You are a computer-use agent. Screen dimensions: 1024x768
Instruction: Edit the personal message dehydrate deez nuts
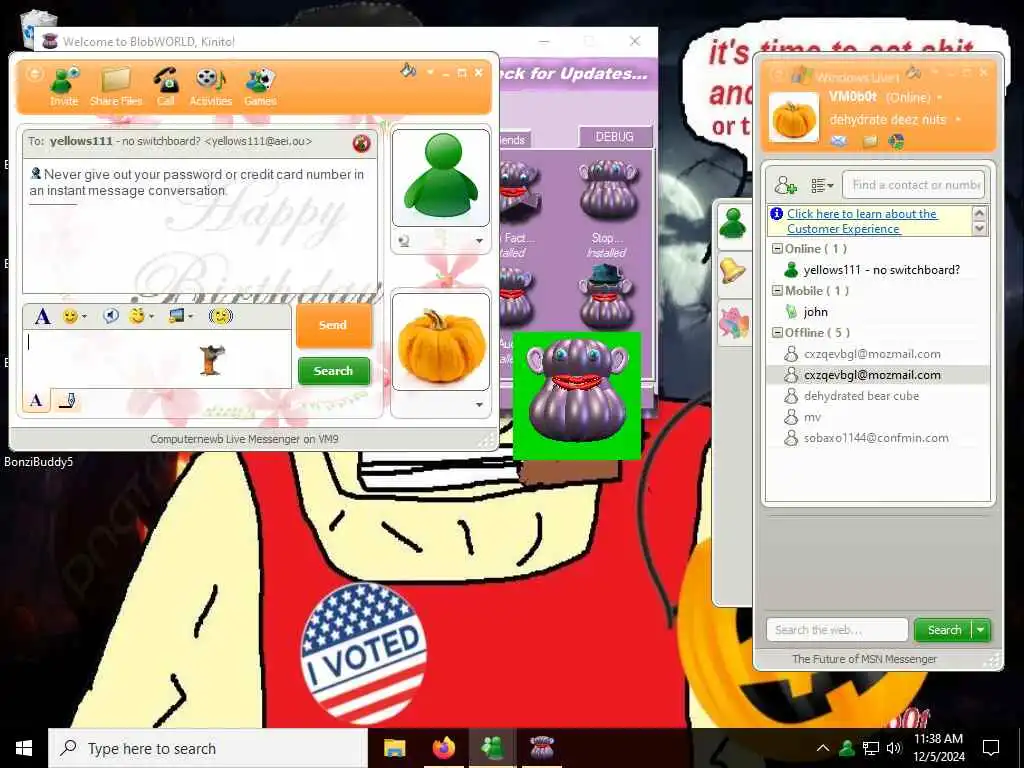click(x=888, y=120)
